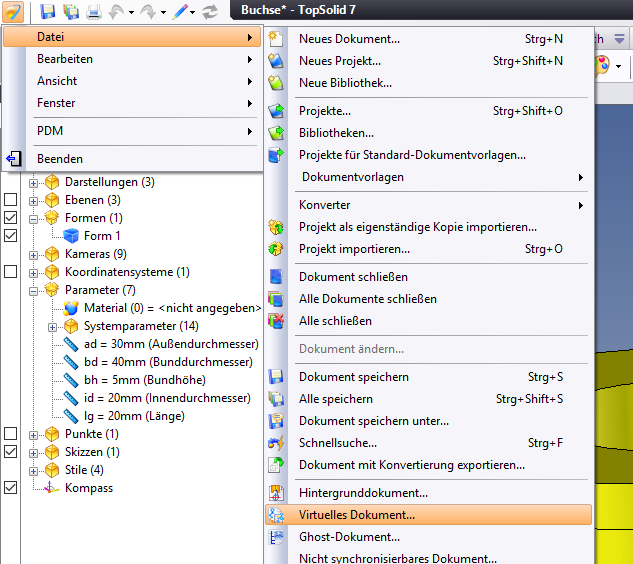The image size is (633, 564).
Task: Select Projekt importieren... entry
Action: pyautogui.click(x=429, y=249)
